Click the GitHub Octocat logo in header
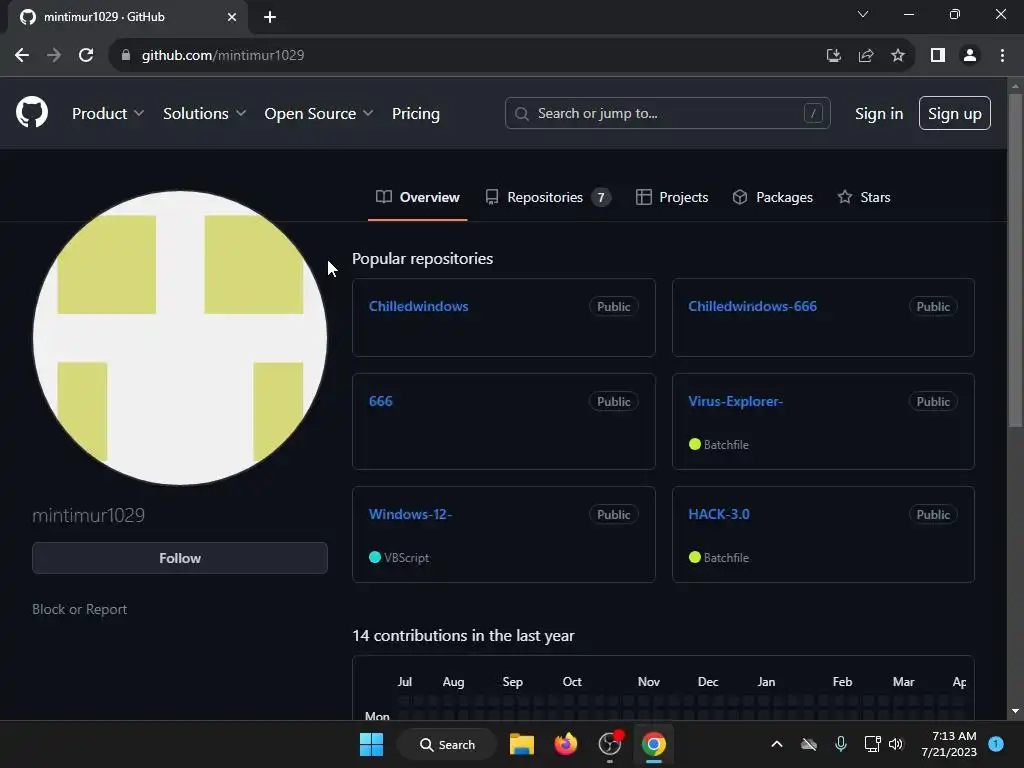This screenshot has height=768, width=1024. click(x=31, y=112)
